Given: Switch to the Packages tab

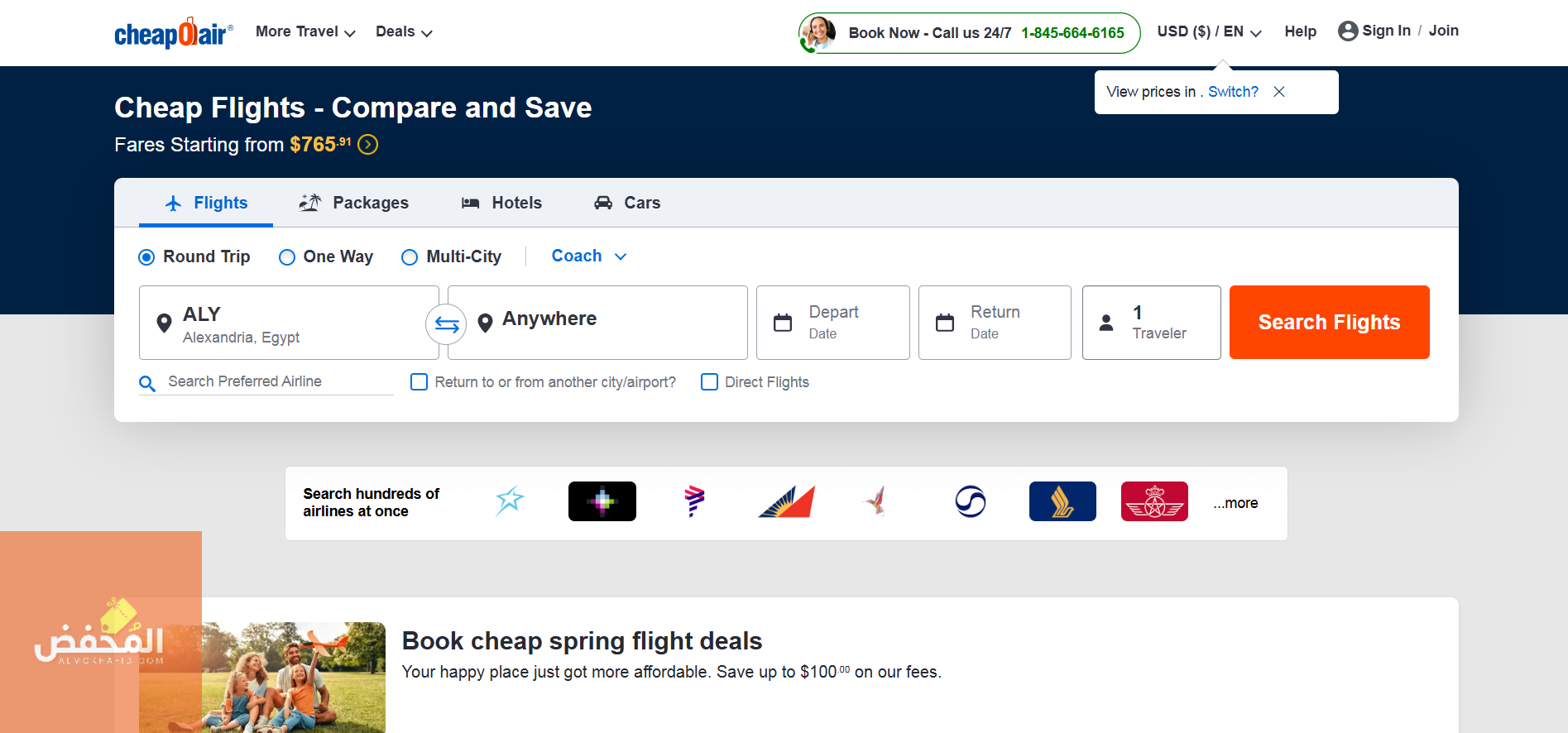Looking at the screenshot, I should (354, 203).
